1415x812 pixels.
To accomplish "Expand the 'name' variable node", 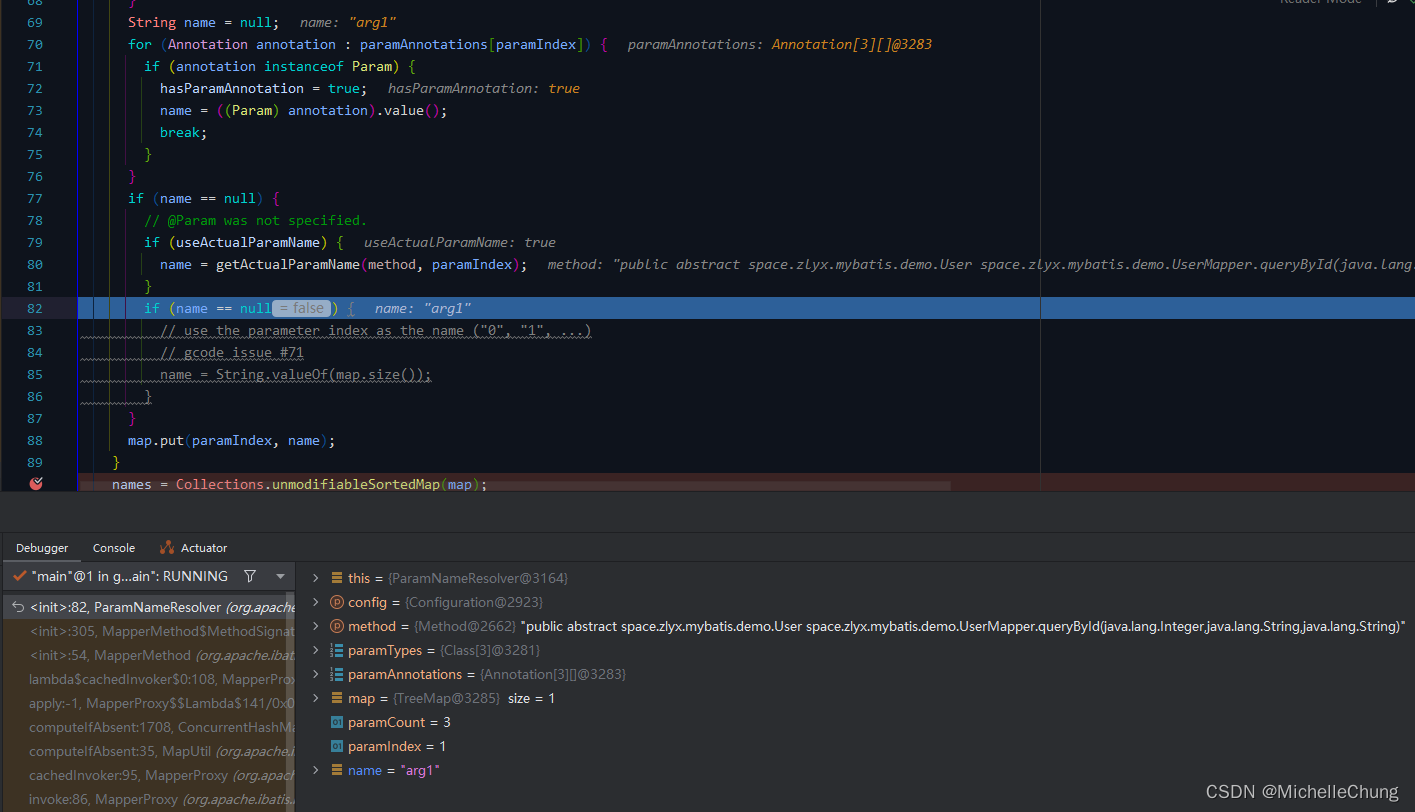I will (x=316, y=770).
